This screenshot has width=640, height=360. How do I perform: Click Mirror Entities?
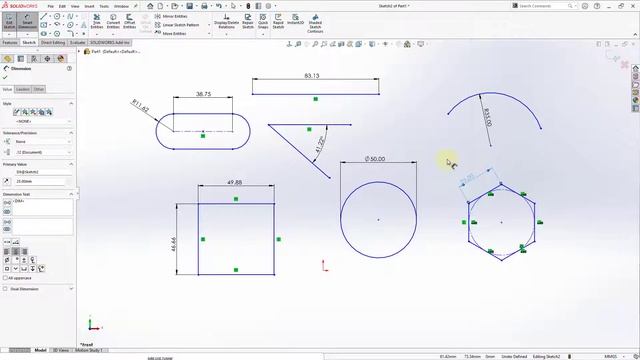(x=171, y=16)
